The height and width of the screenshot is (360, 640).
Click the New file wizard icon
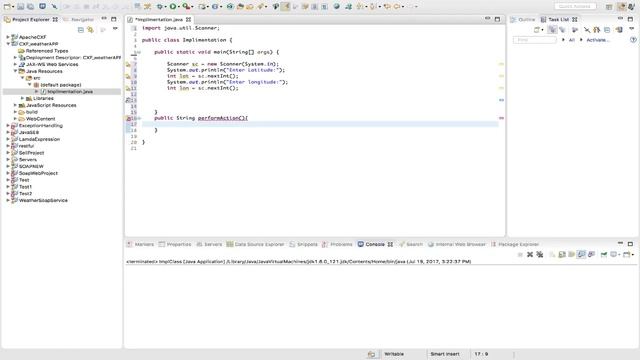(7, 7)
